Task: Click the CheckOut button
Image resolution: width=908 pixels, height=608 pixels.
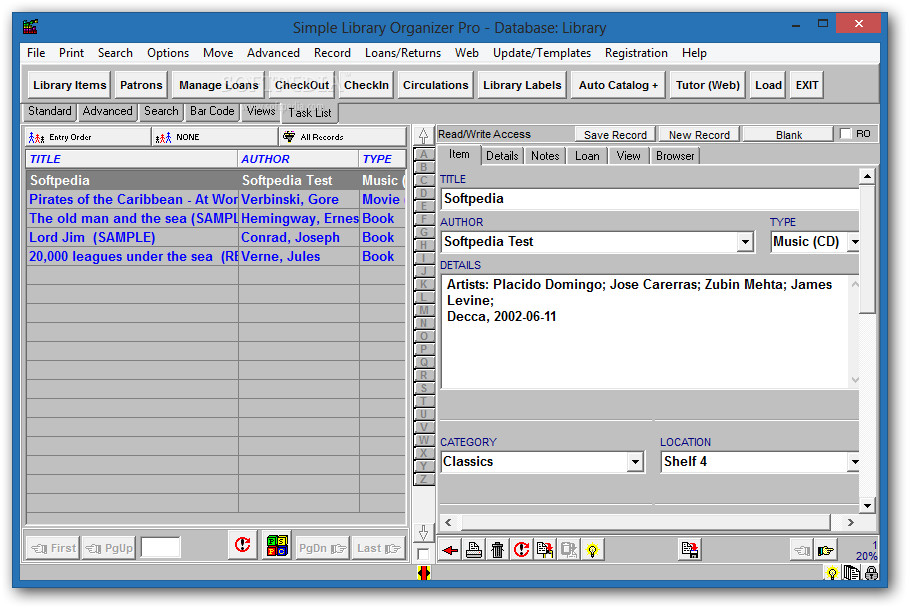Action: [302, 85]
